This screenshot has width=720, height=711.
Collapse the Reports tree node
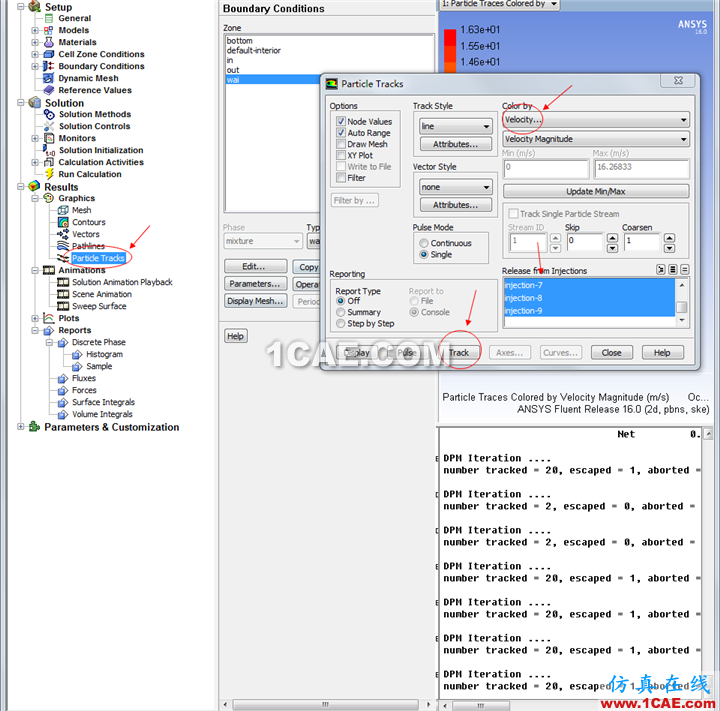35,330
